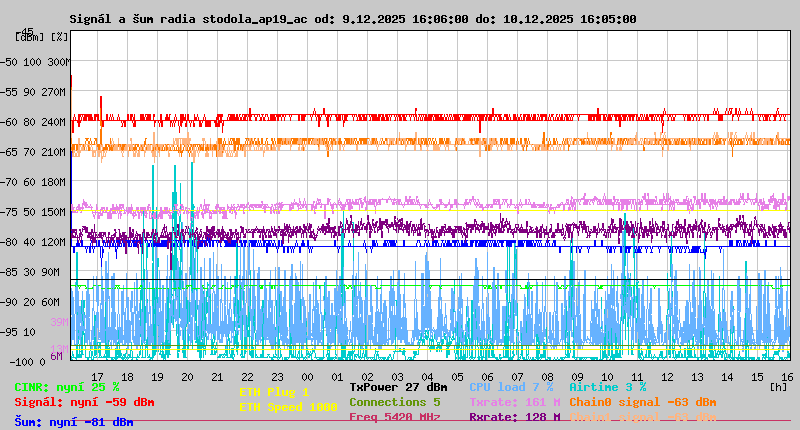The image size is (800, 430).
Task: Select the ETH Plug legend label
Action: [x=274, y=392]
